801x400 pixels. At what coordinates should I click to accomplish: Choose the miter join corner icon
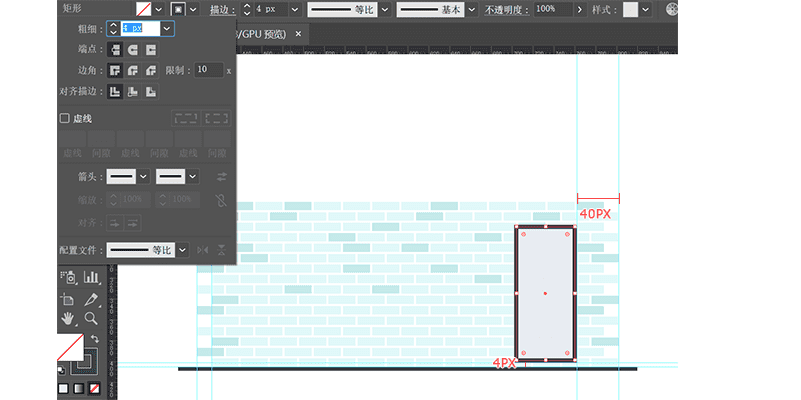pos(115,70)
